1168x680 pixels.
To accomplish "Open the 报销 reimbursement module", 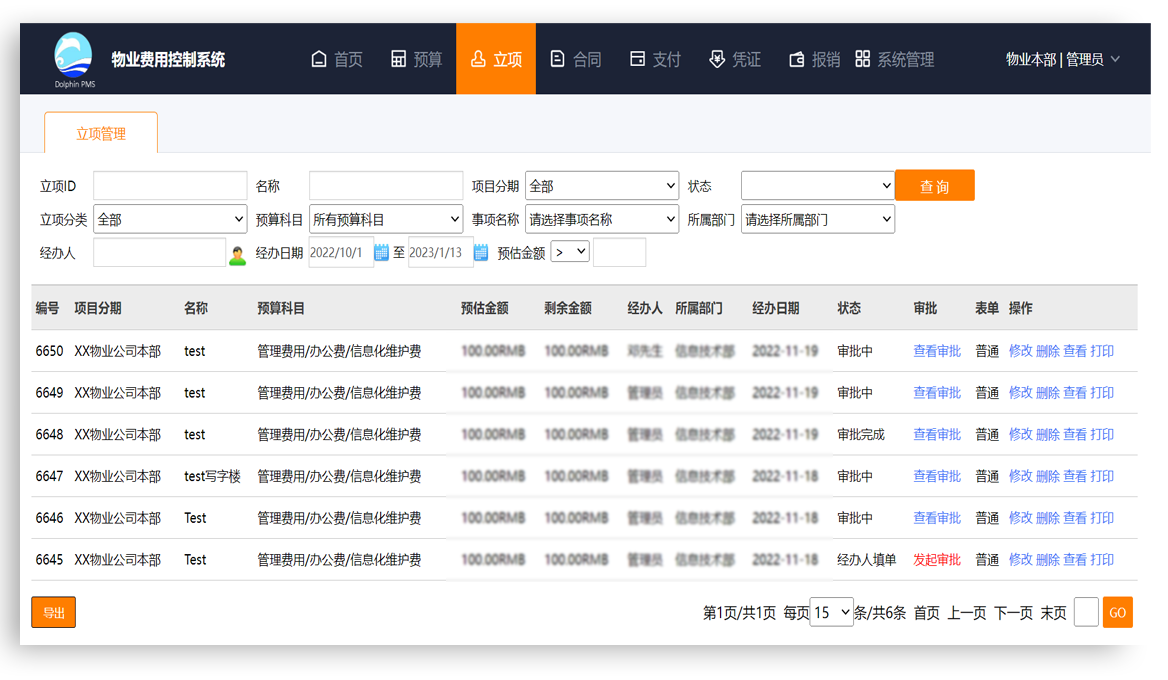I will coord(814,60).
